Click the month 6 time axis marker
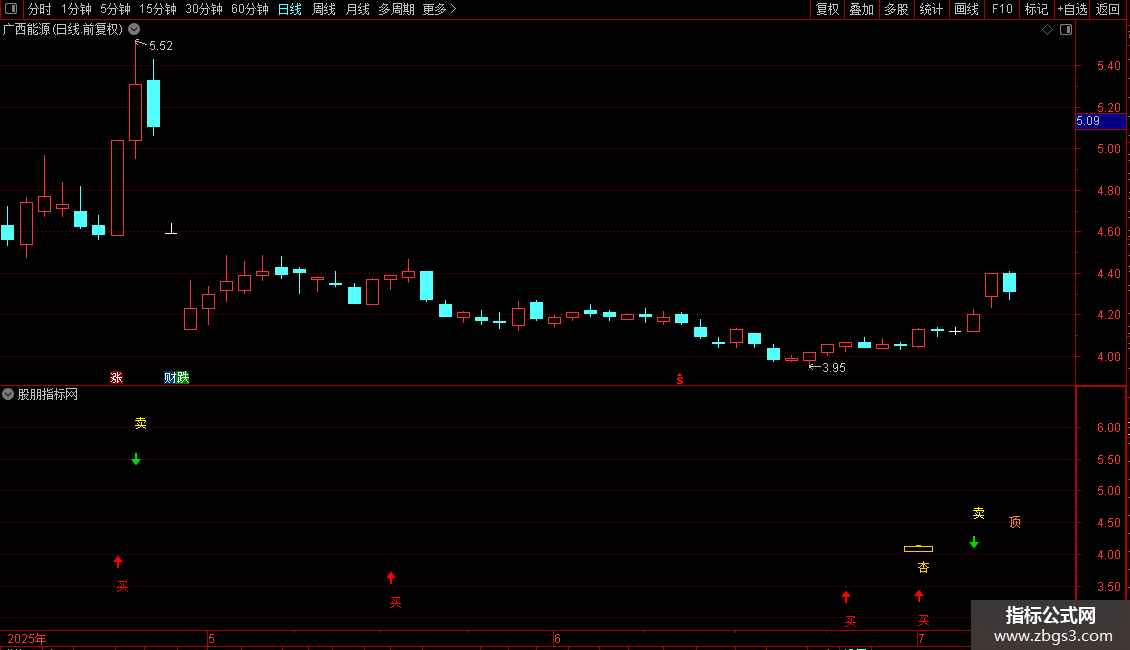Image resolution: width=1130 pixels, height=650 pixels. pos(557,638)
